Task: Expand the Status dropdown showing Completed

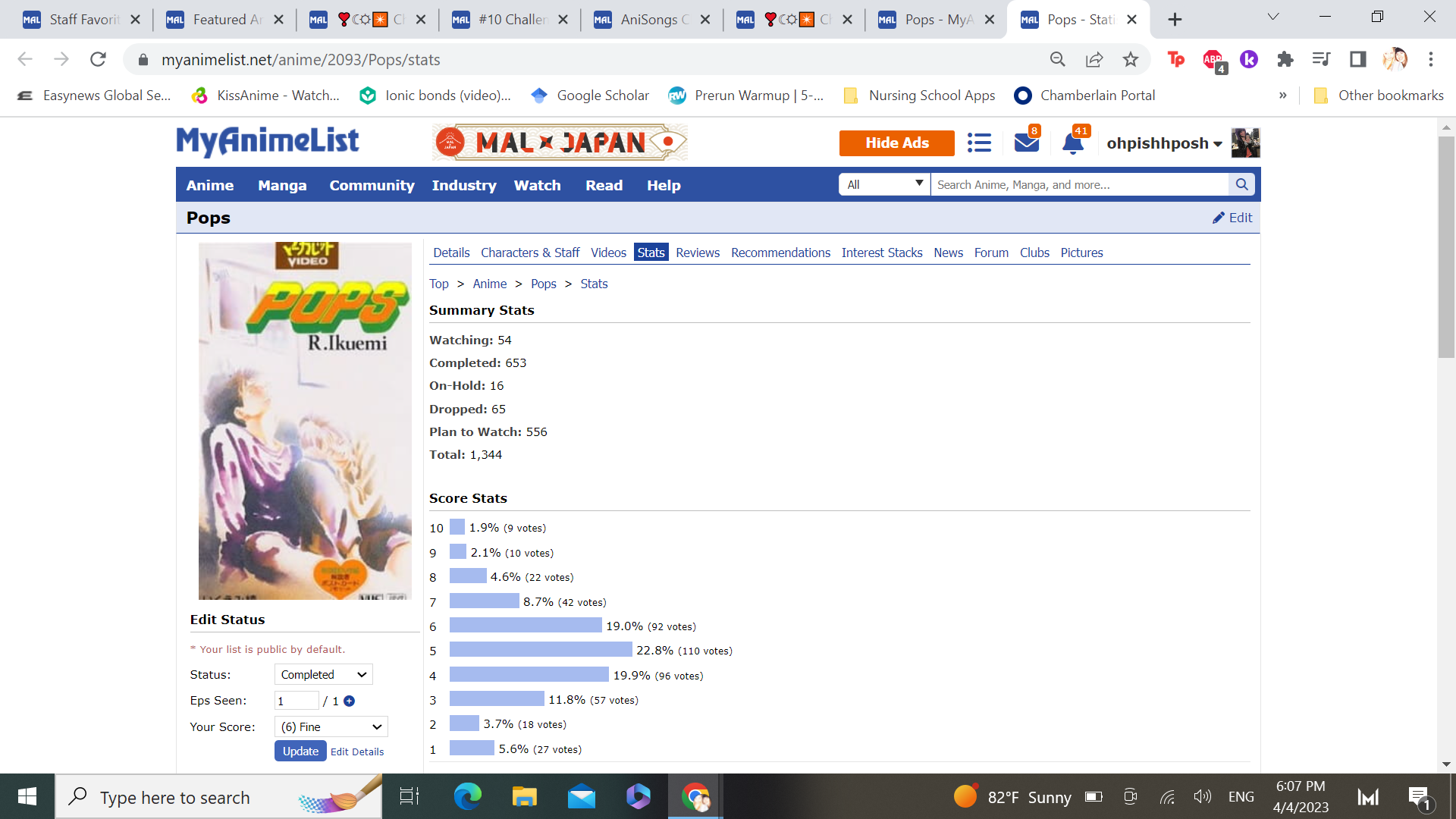Action: pyautogui.click(x=323, y=674)
